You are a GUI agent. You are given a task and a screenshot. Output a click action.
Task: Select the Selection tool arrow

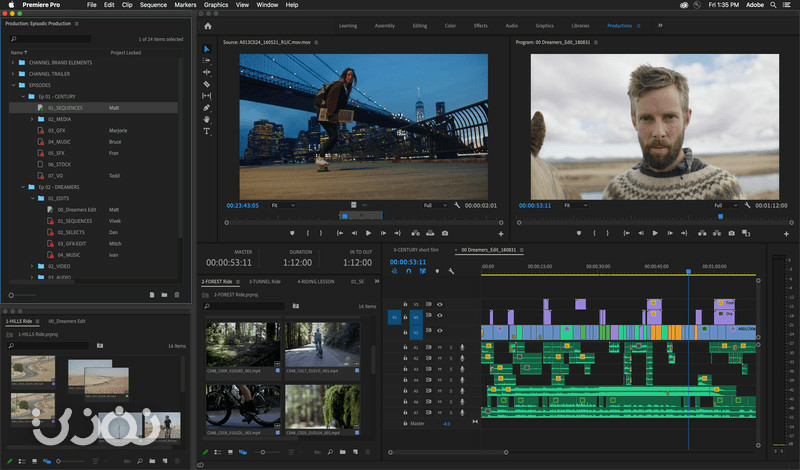click(x=207, y=49)
